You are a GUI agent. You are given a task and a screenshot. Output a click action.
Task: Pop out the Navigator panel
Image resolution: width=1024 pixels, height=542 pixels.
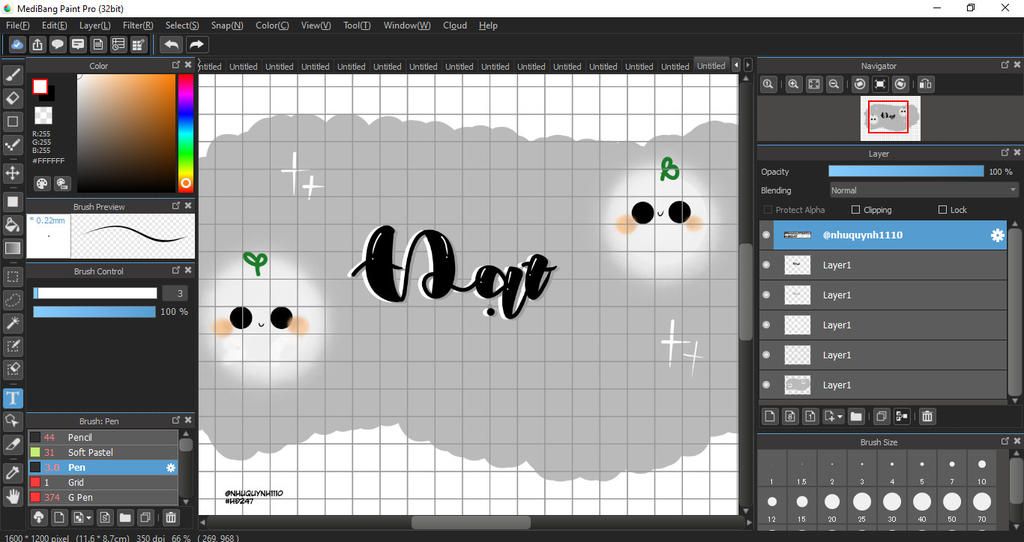click(1005, 65)
